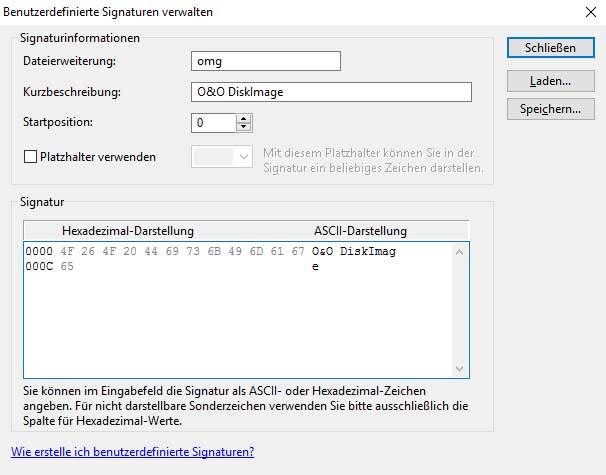Click hex byte 67 ending the first row
This screenshot has height=475, width=606.
pyautogui.click(x=298, y=251)
